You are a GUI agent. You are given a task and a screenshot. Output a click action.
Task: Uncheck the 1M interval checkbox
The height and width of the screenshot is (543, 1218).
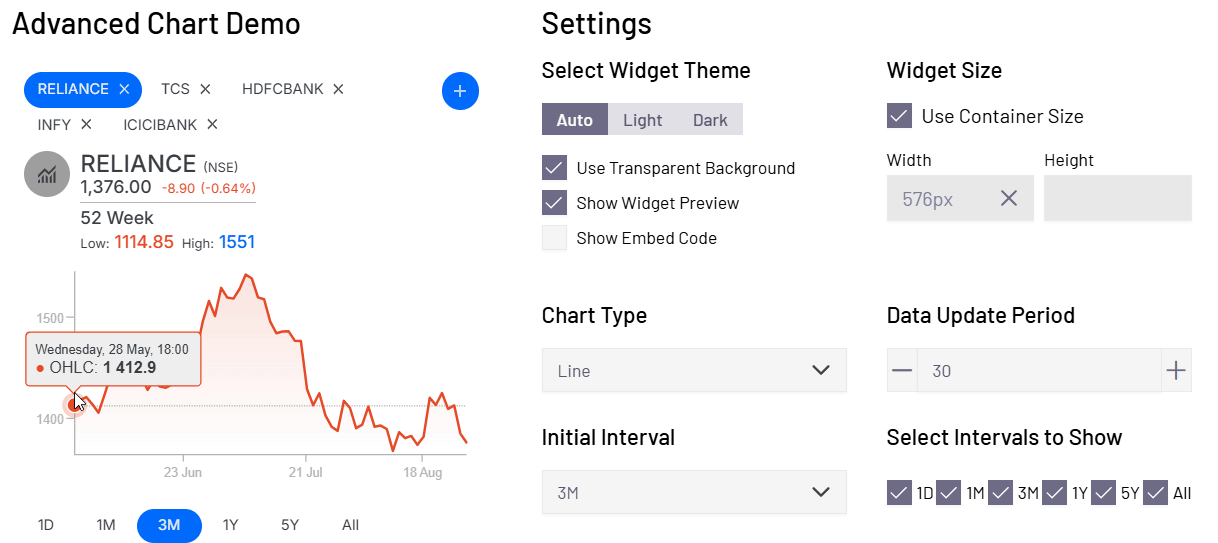pos(949,493)
